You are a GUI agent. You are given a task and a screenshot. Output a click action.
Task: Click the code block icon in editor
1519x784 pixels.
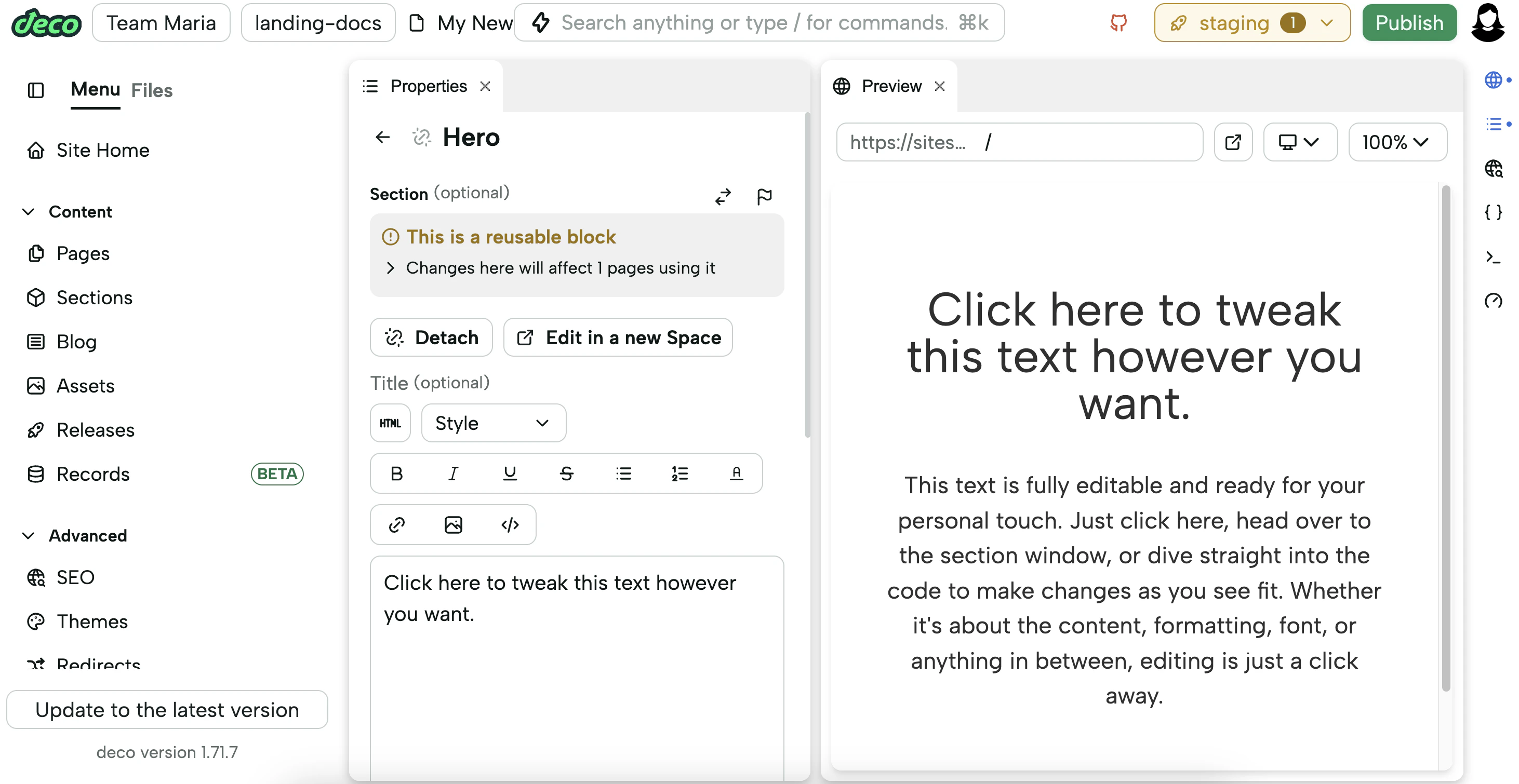pos(510,524)
